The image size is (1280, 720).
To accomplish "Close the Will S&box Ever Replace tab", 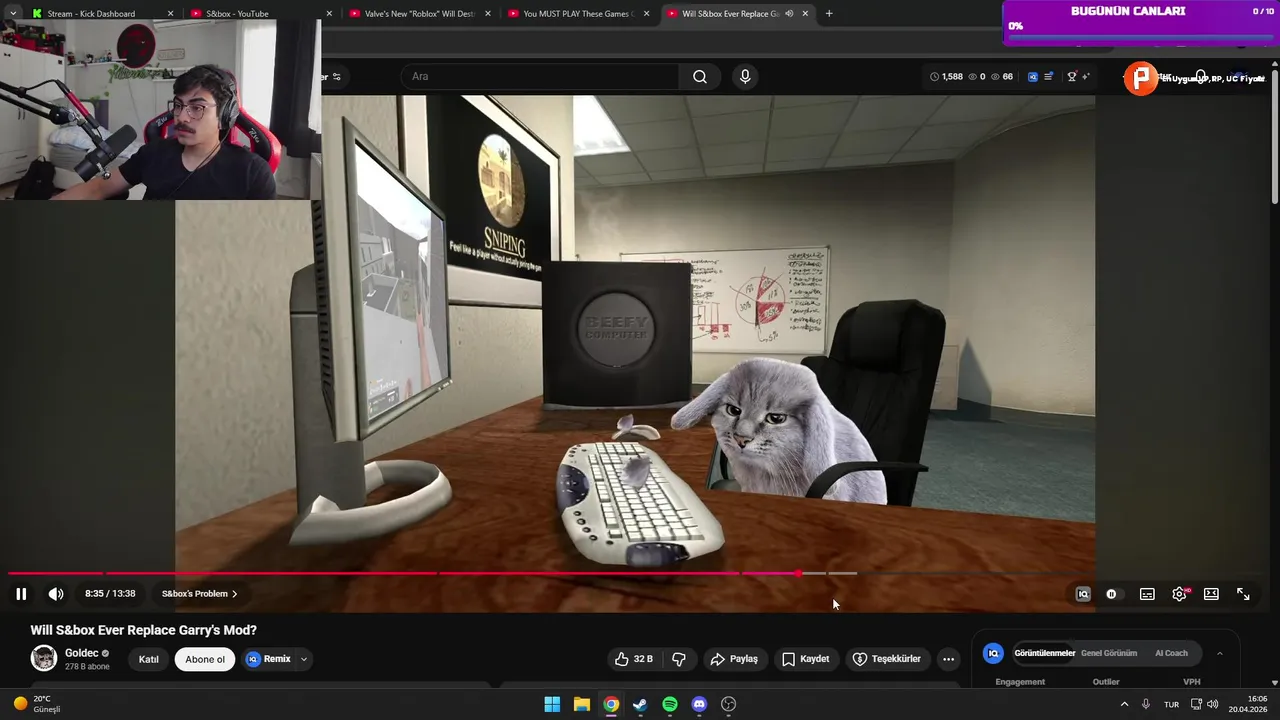I will (x=805, y=14).
